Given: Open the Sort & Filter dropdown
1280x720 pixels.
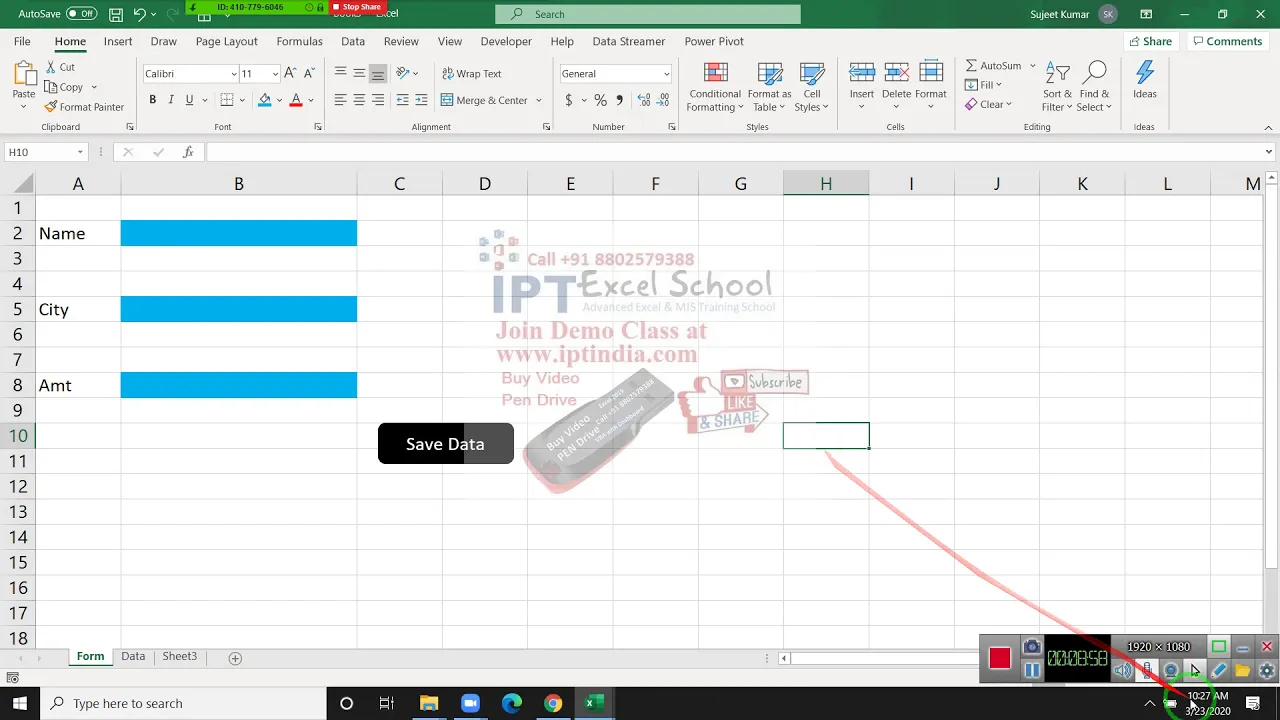Looking at the screenshot, I should click(1058, 86).
